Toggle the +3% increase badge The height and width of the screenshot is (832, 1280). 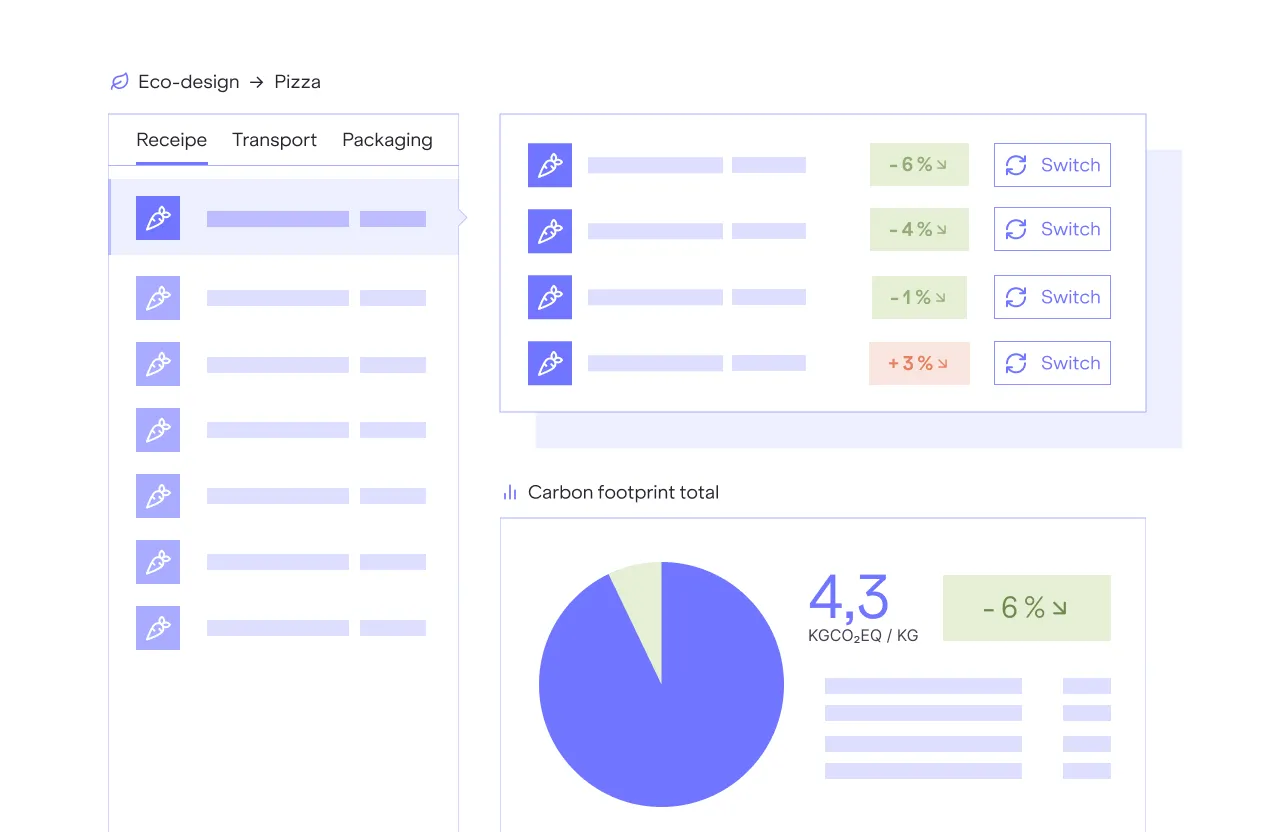[x=918, y=362]
